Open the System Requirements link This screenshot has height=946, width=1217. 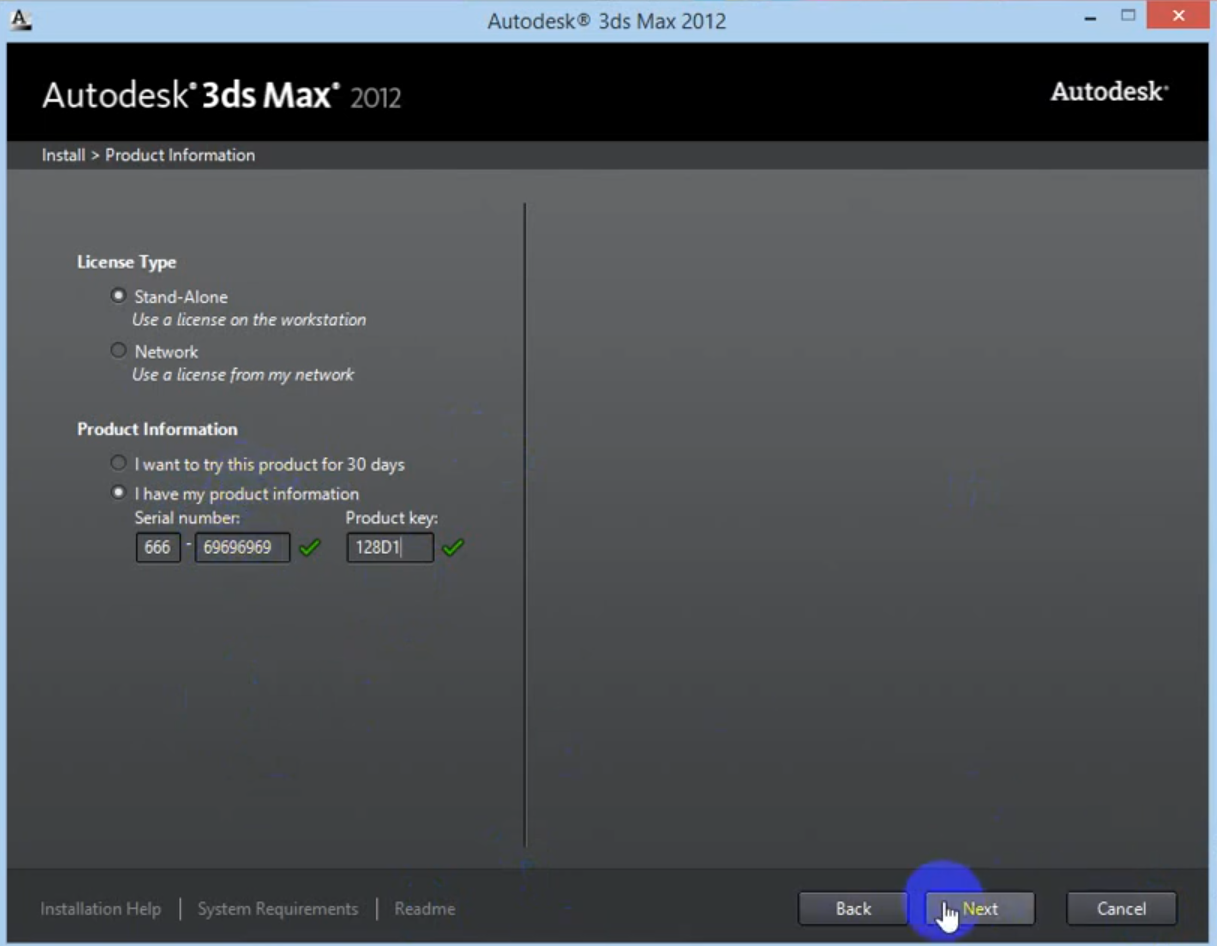[277, 909]
